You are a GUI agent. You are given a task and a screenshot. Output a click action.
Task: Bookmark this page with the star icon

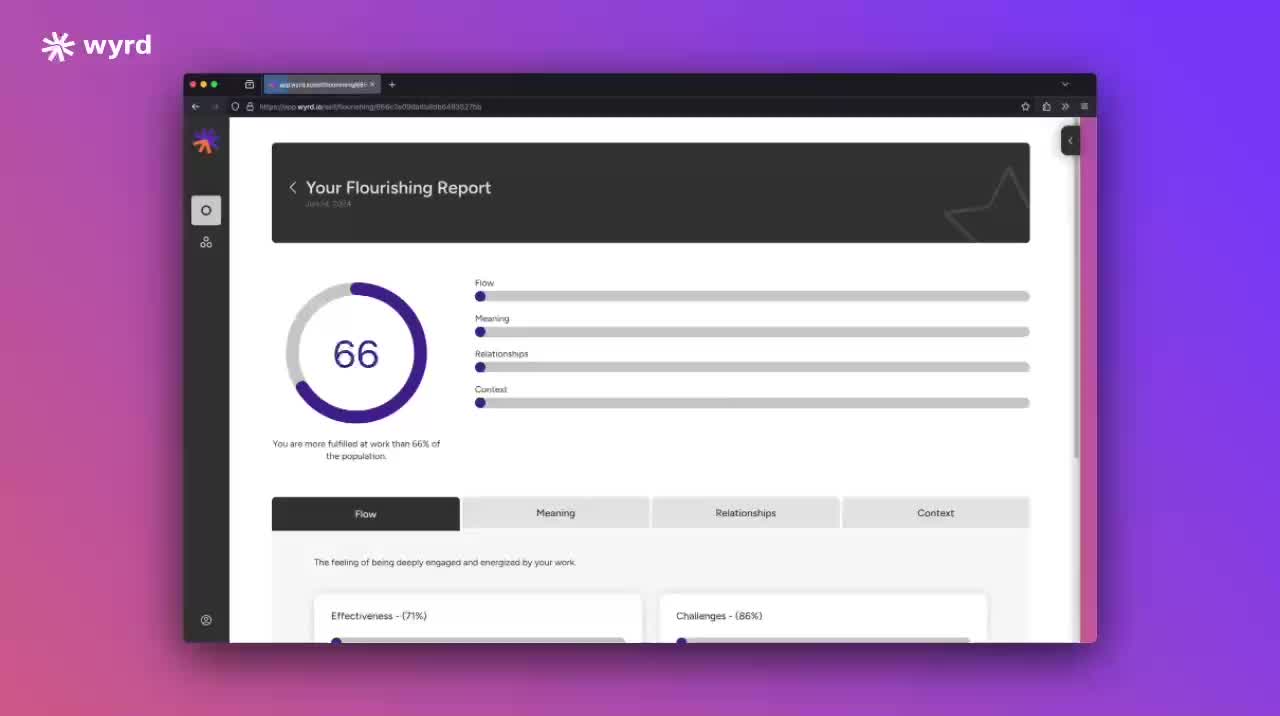pos(1025,106)
